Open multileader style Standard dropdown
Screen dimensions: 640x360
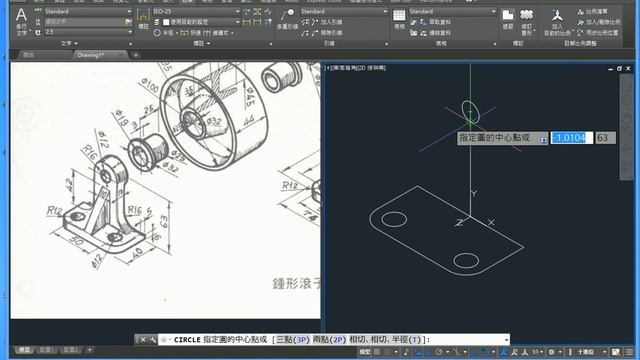[x=344, y=11]
